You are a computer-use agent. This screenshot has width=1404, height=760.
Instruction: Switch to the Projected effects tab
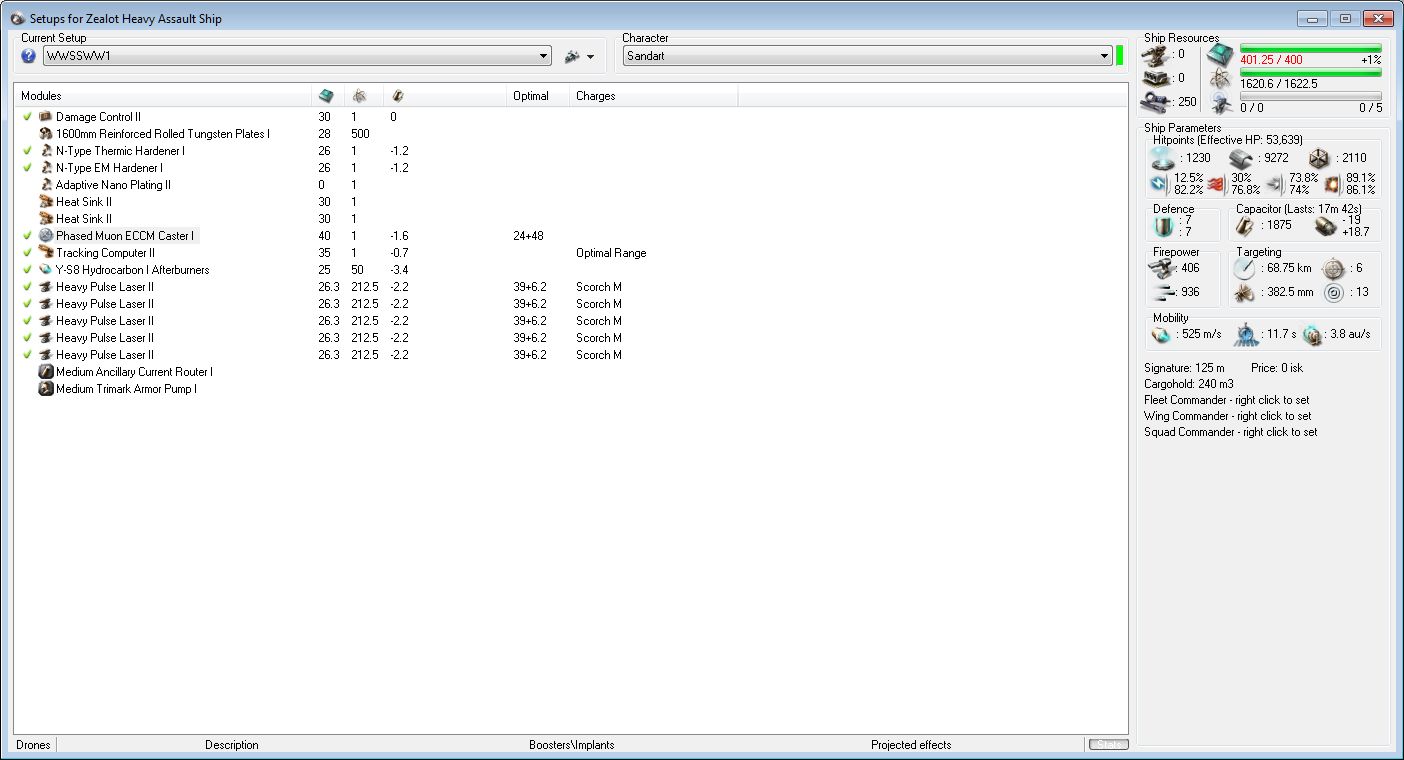coord(911,745)
